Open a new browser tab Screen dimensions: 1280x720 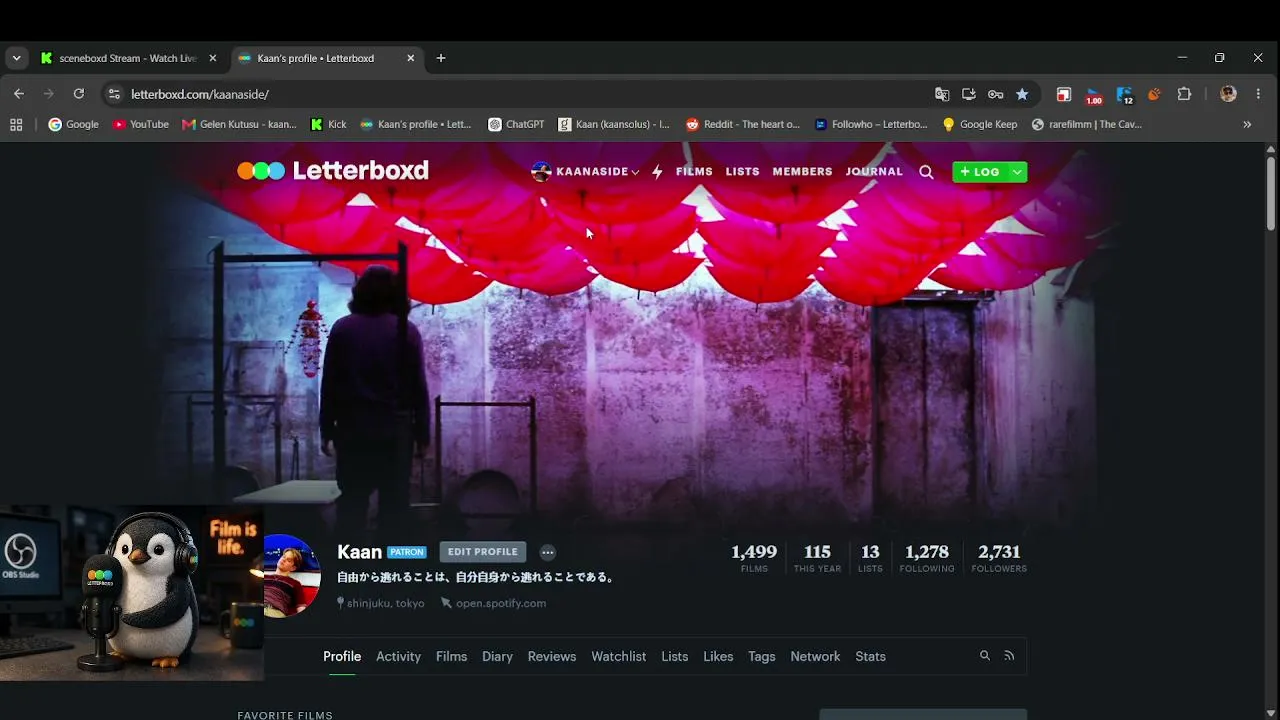pyautogui.click(x=441, y=58)
